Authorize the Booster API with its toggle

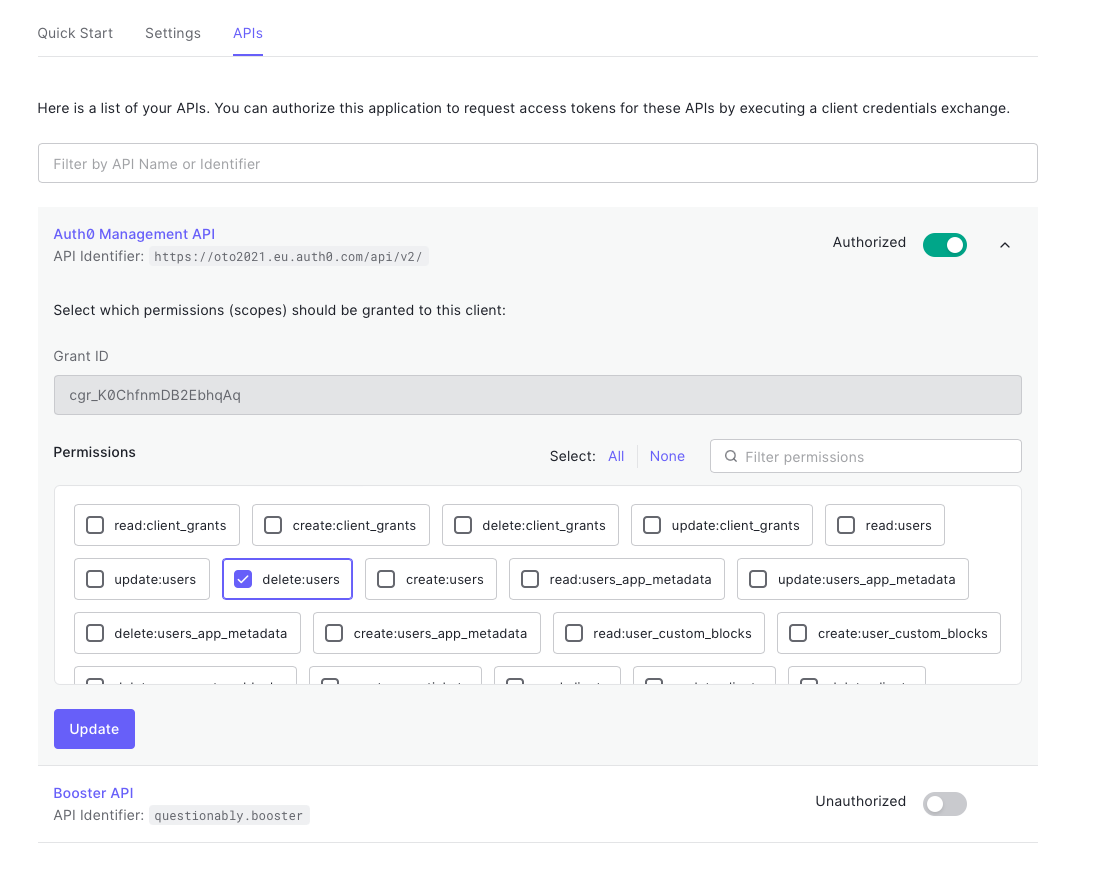pos(945,803)
